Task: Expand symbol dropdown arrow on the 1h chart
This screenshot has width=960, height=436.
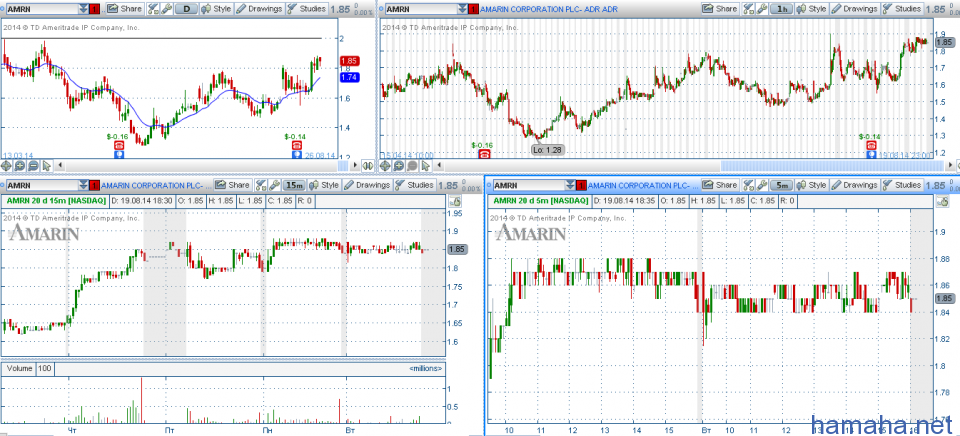Action: pyautogui.click(x=462, y=9)
